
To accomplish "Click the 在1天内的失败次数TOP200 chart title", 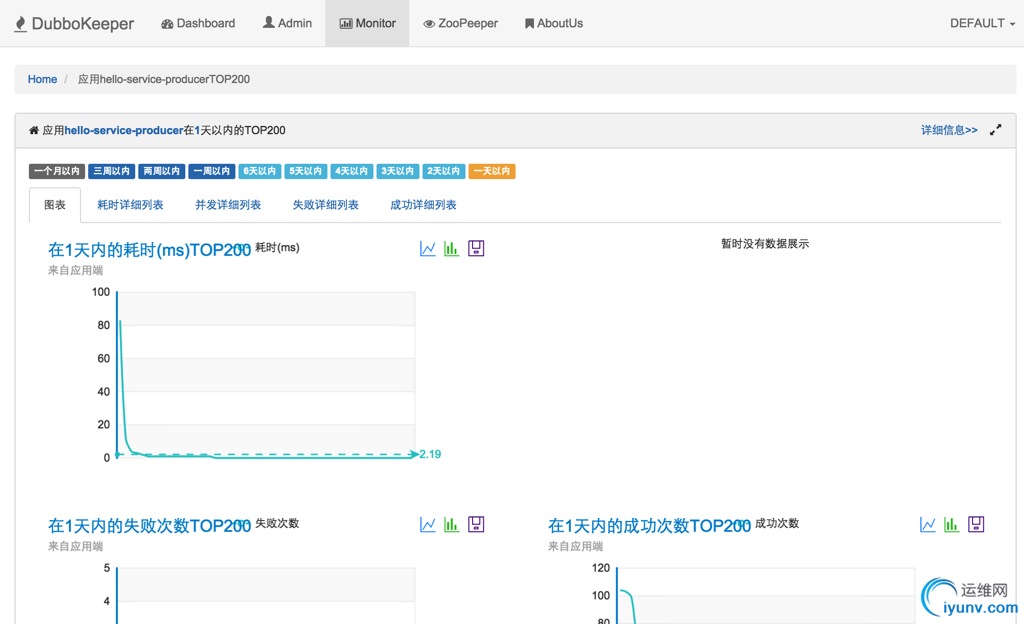I will (x=149, y=526).
